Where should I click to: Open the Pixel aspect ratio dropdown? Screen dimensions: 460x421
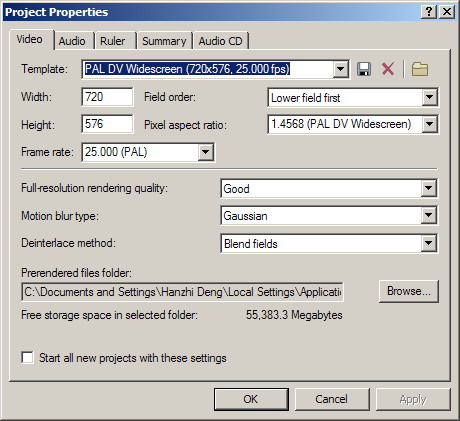[429, 124]
